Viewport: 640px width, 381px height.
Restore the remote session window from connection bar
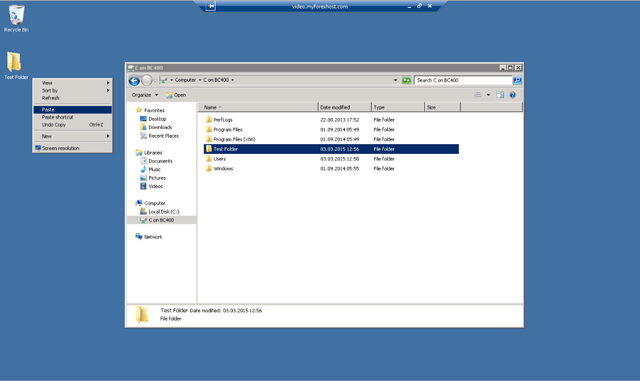419,6
